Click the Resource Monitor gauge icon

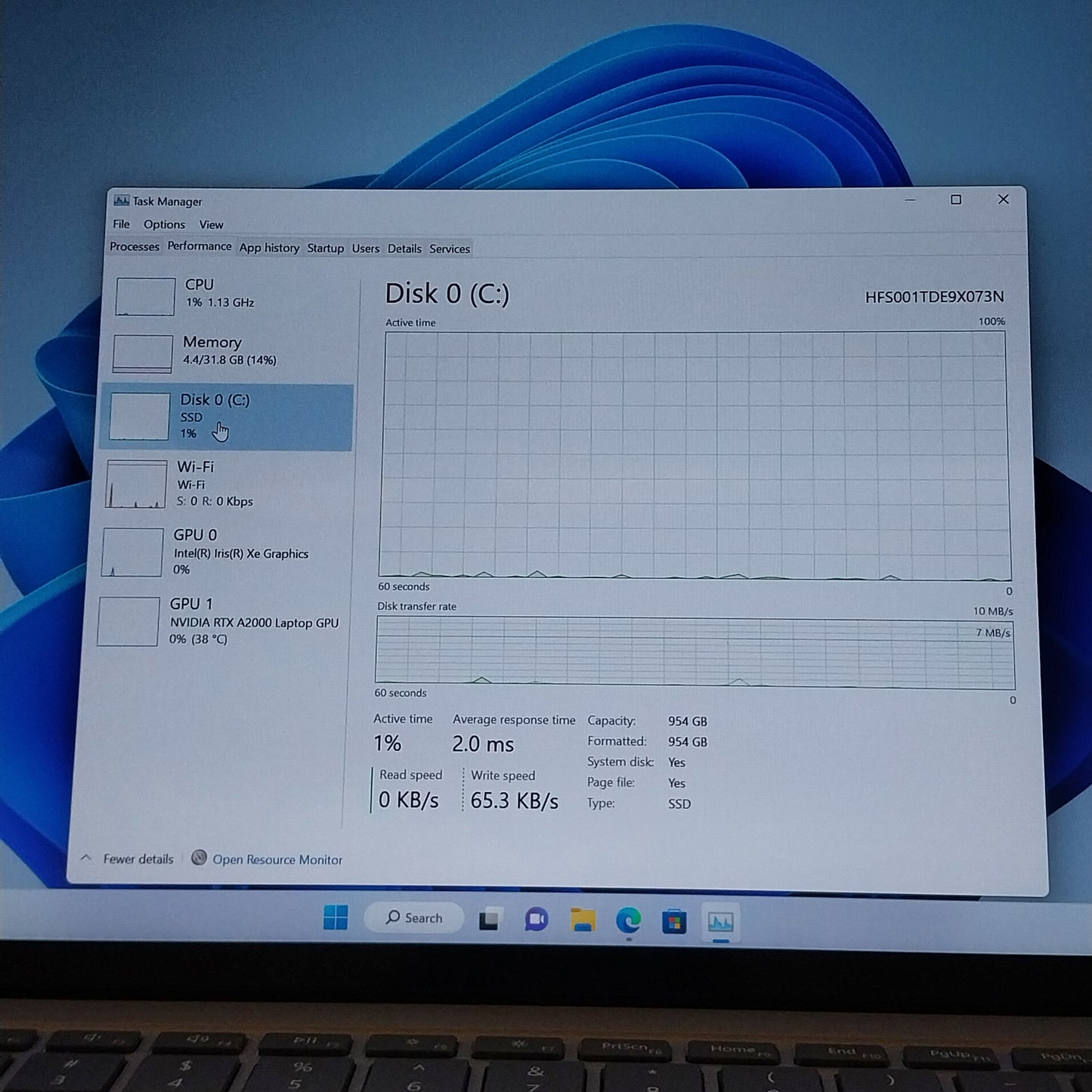click(x=199, y=858)
